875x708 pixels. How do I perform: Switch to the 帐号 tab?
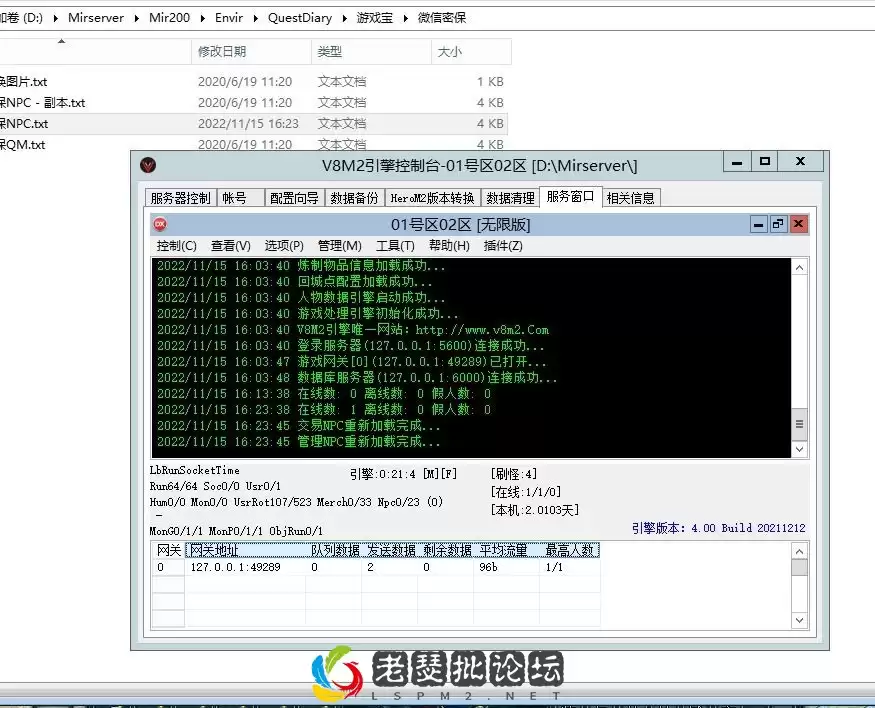tap(241, 198)
